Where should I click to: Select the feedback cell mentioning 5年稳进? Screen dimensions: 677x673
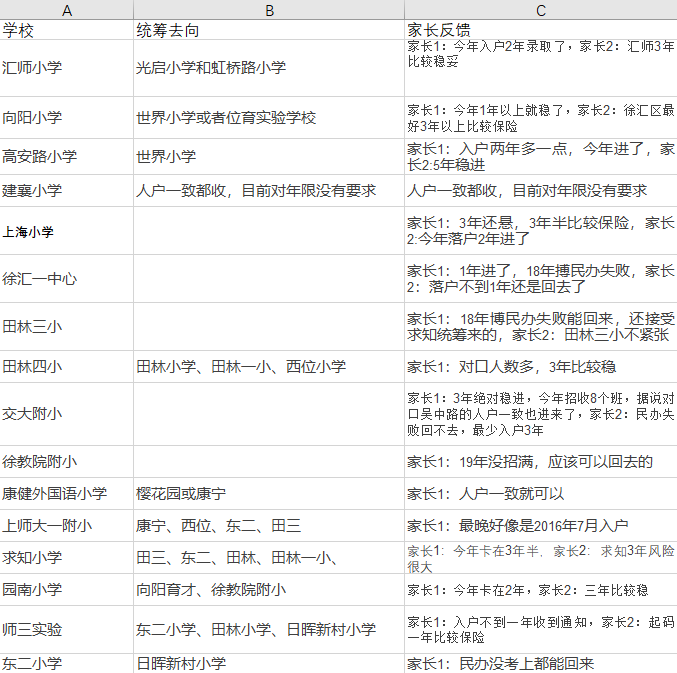pyautogui.click(x=541, y=157)
